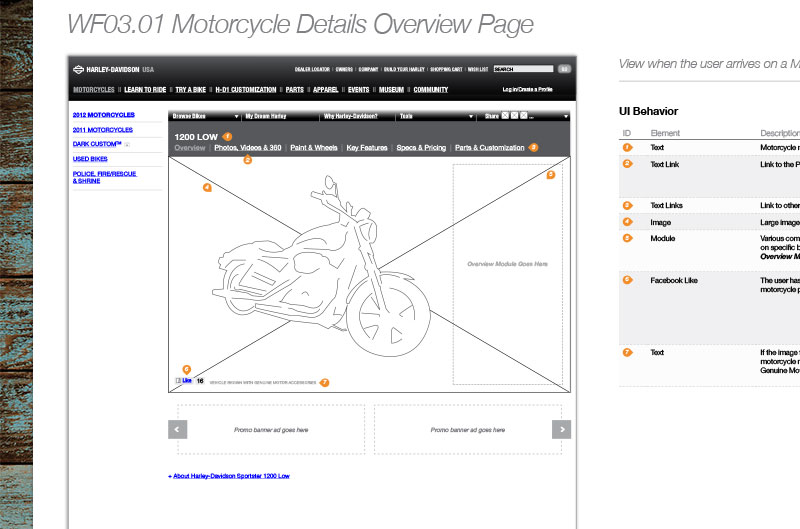Open Used Bikes sidebar link

[90, 159]
